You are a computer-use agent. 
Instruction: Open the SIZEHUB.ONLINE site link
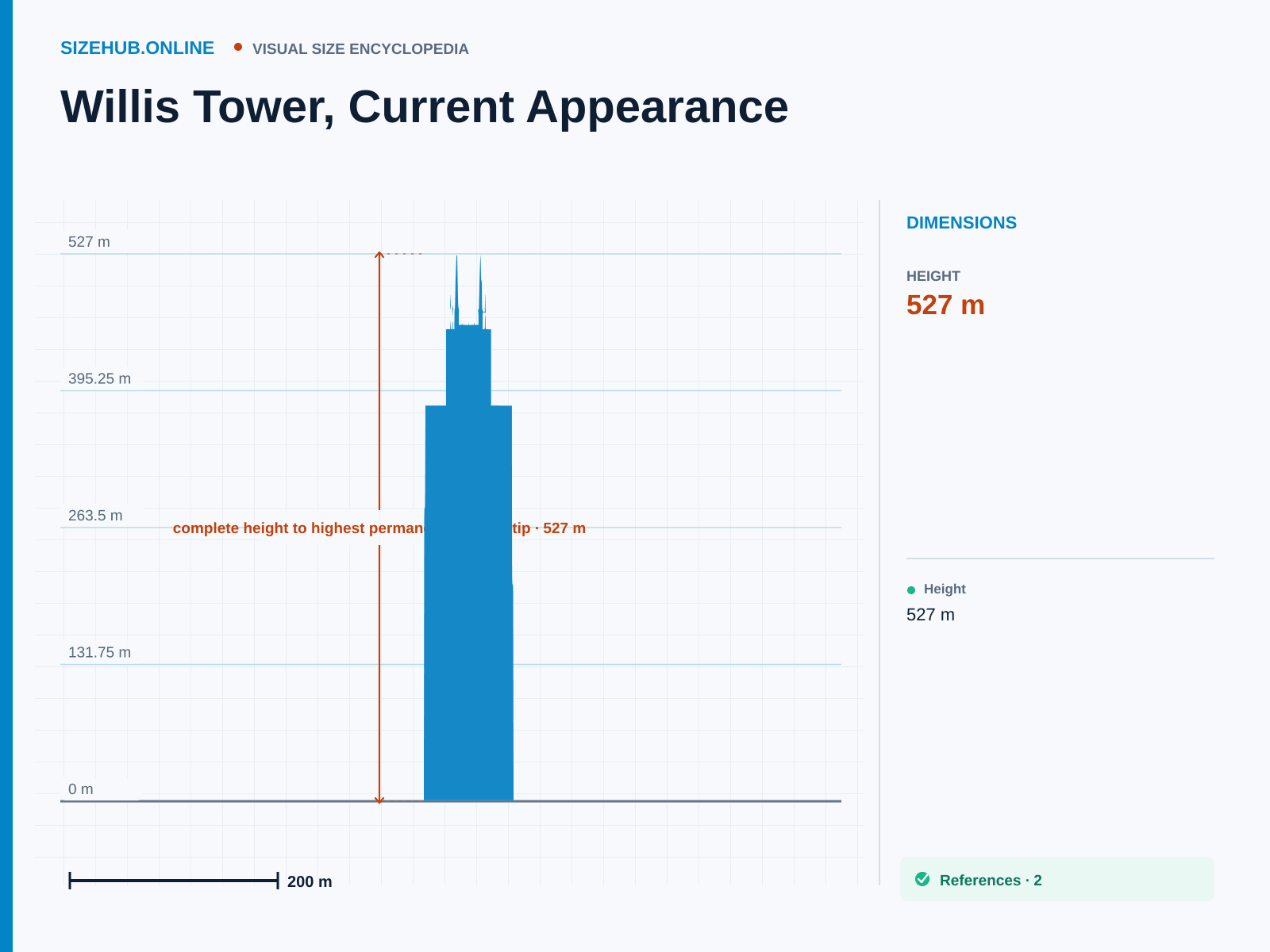pos(137,48)
